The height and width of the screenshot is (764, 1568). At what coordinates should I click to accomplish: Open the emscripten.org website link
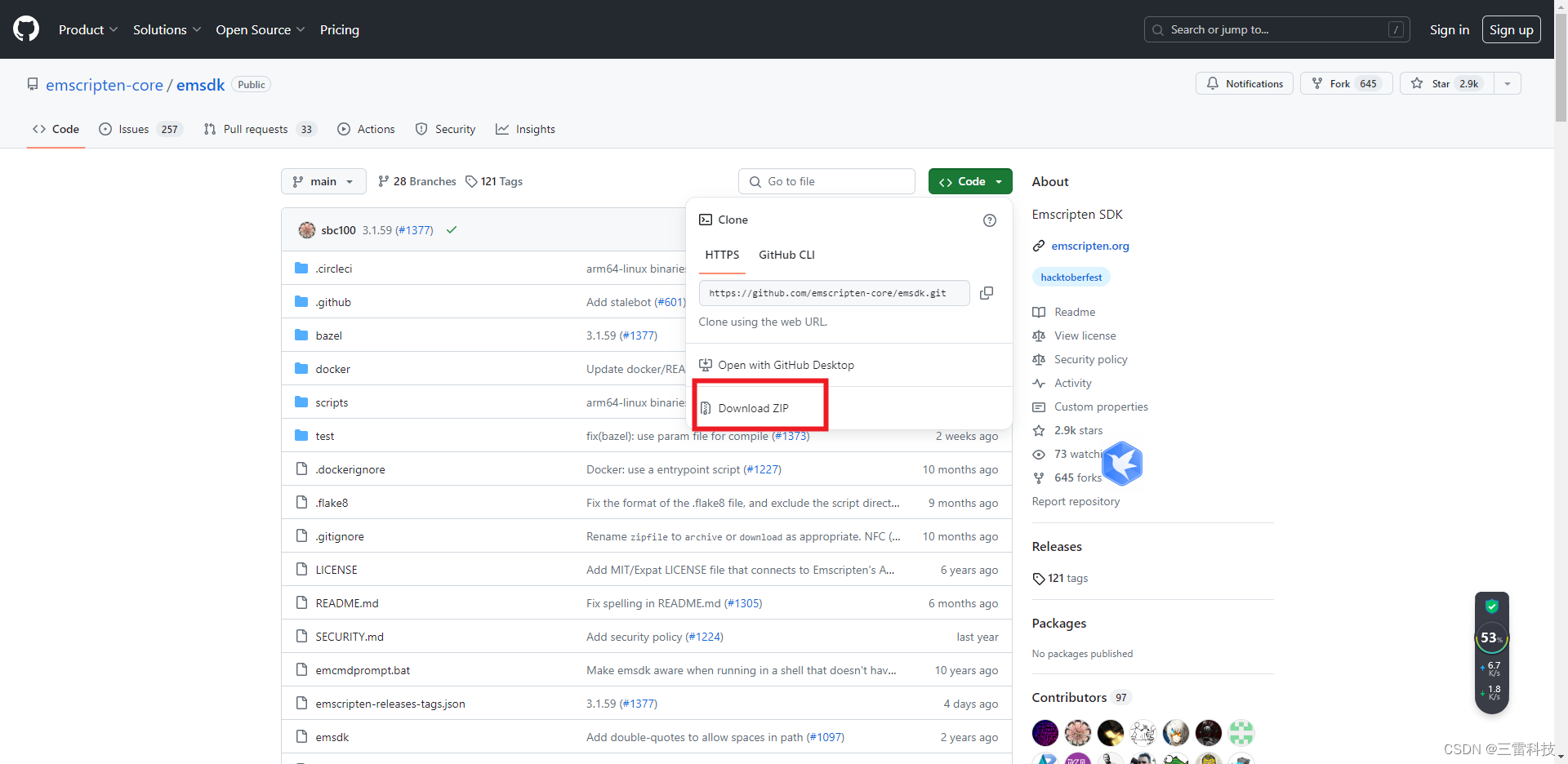(x=1090, y=246)
